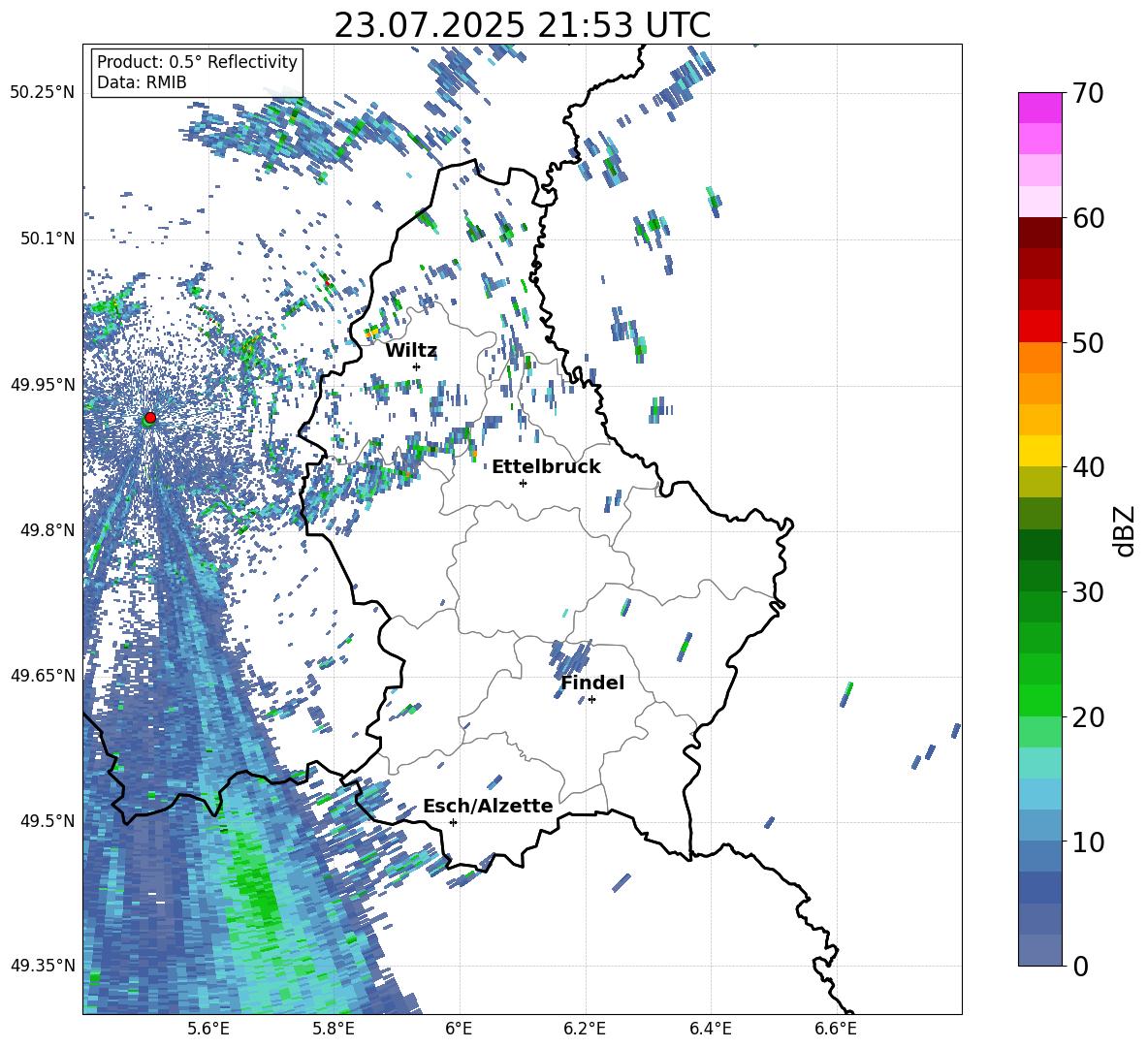1148x1048 pixels.
Task: Click the 70 value on the colorbar
Action: tap(1088, 93)
